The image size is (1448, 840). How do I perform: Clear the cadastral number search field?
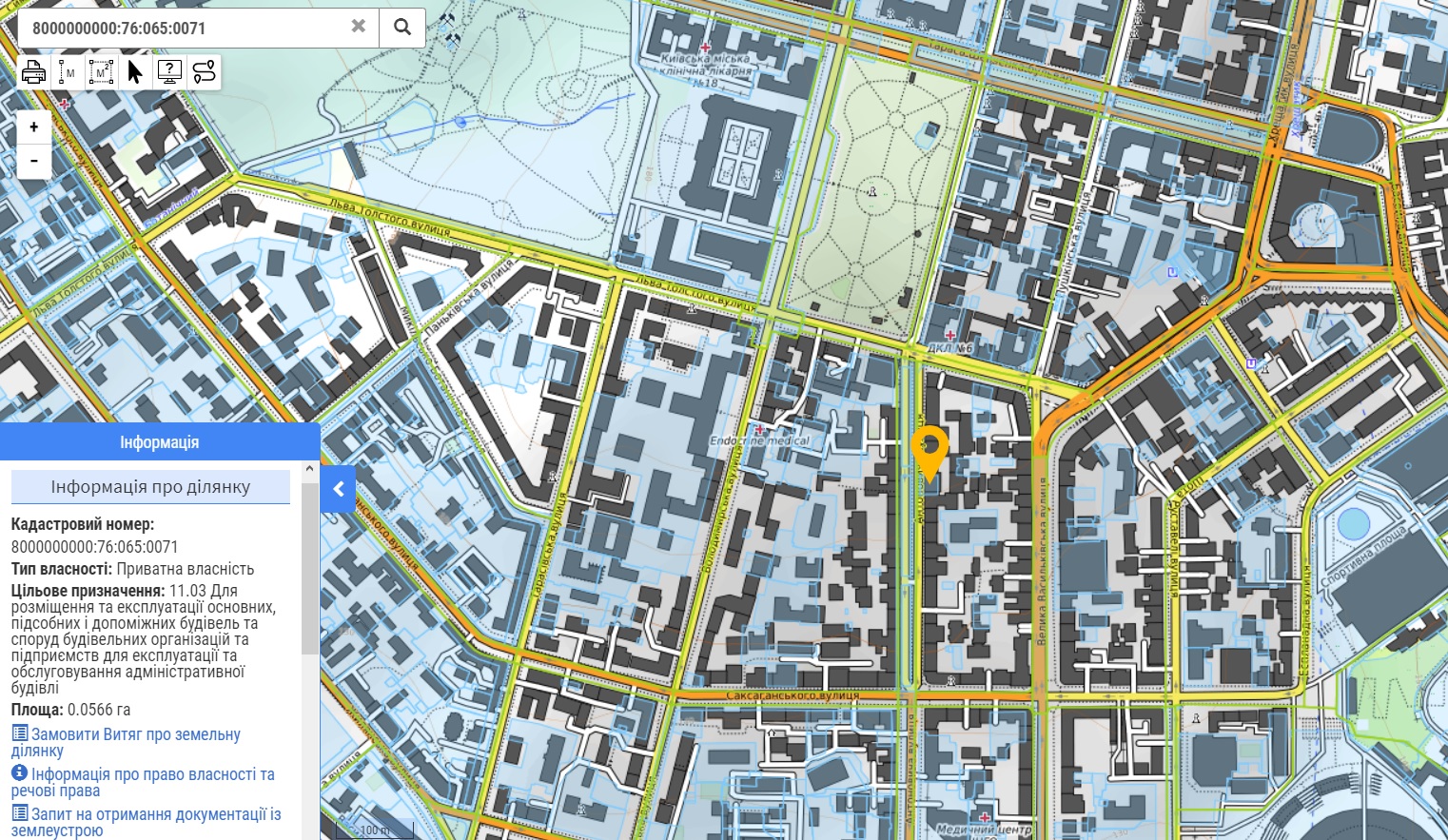point(359,27)
